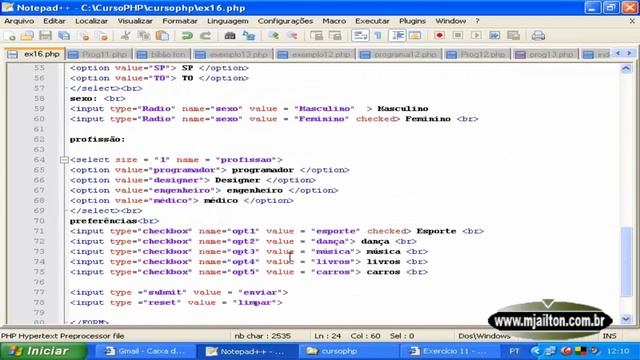Click the Redo arrow icon
Viewport: 640px width, 360px height.
tap(206, 36)
